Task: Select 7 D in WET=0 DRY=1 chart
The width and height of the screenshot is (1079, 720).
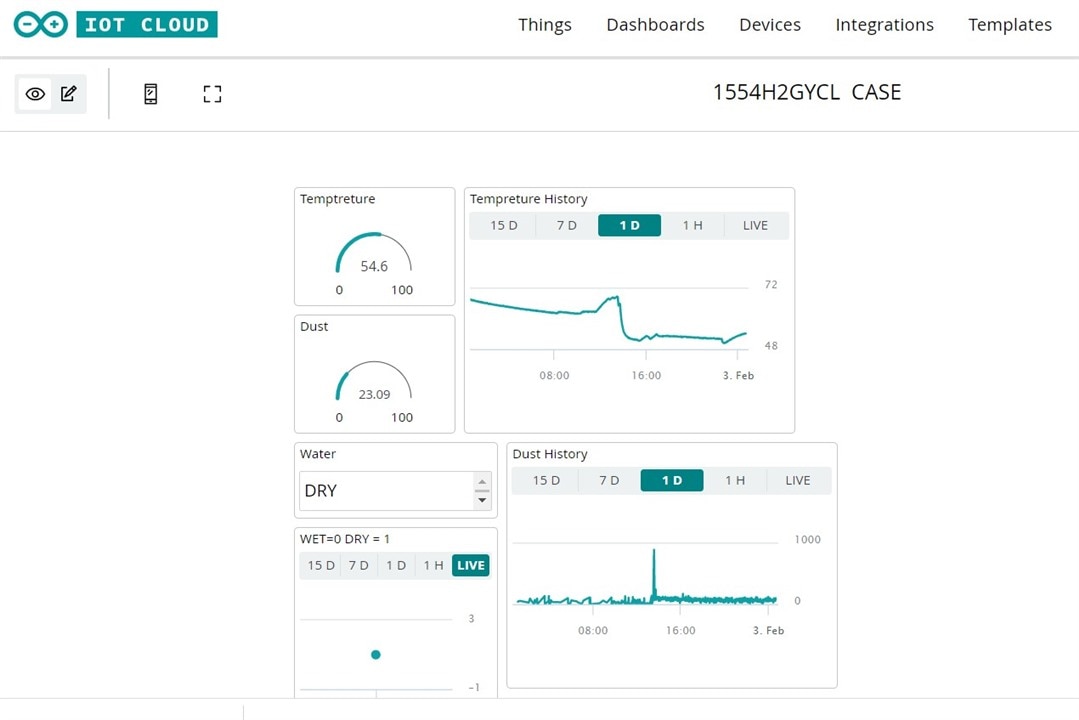Action: point(358,566)
